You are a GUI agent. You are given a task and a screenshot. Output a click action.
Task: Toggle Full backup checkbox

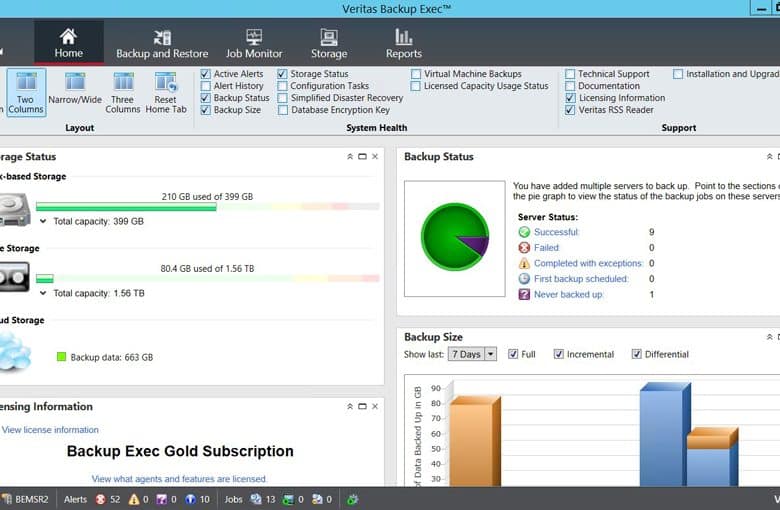coord(513,354)
